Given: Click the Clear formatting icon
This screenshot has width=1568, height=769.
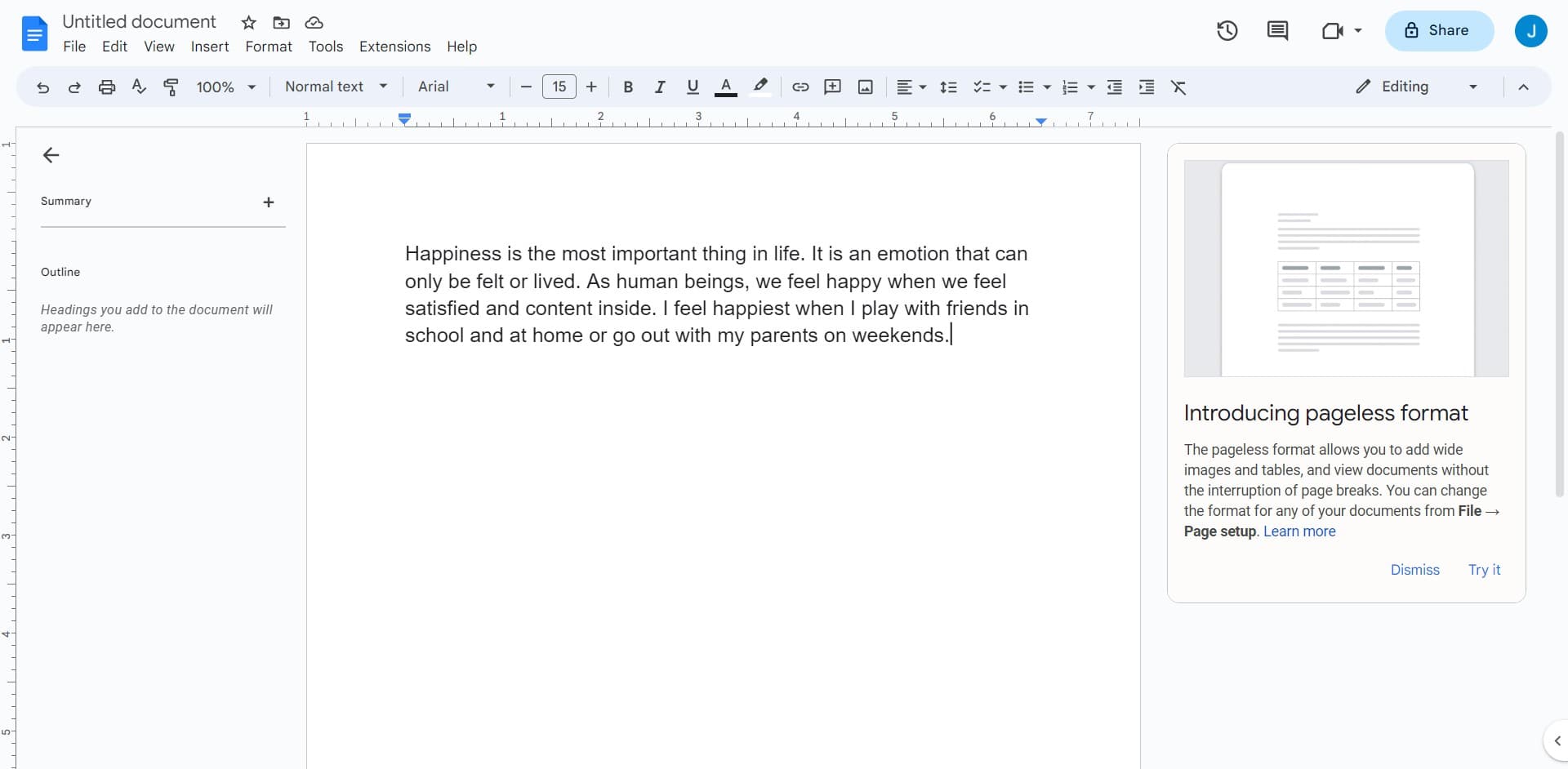Looking at the screenshot, I should (1178, 87).
